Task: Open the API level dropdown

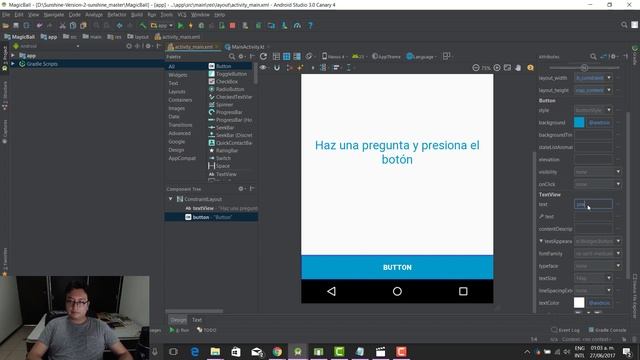Action: 359,56
